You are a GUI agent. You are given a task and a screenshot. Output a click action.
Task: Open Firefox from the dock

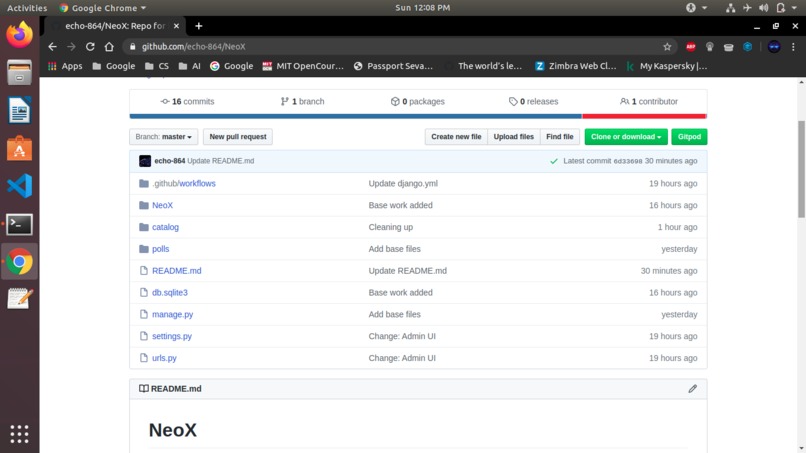tap(20, 34)
